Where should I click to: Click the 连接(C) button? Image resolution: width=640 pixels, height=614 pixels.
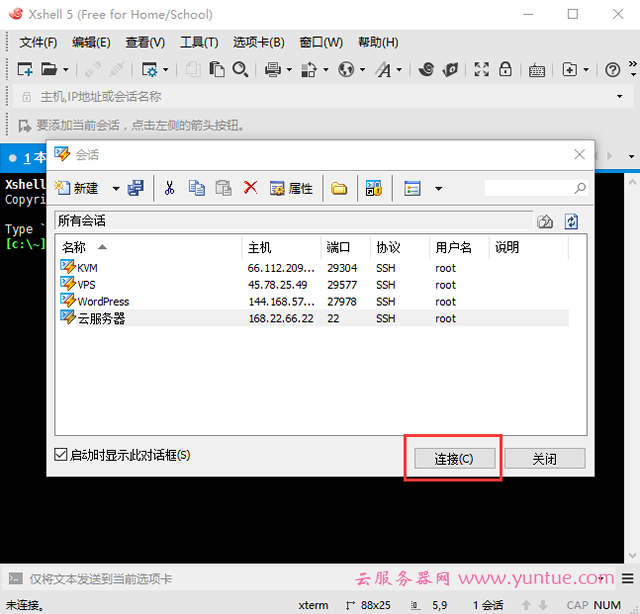point(452,458)
